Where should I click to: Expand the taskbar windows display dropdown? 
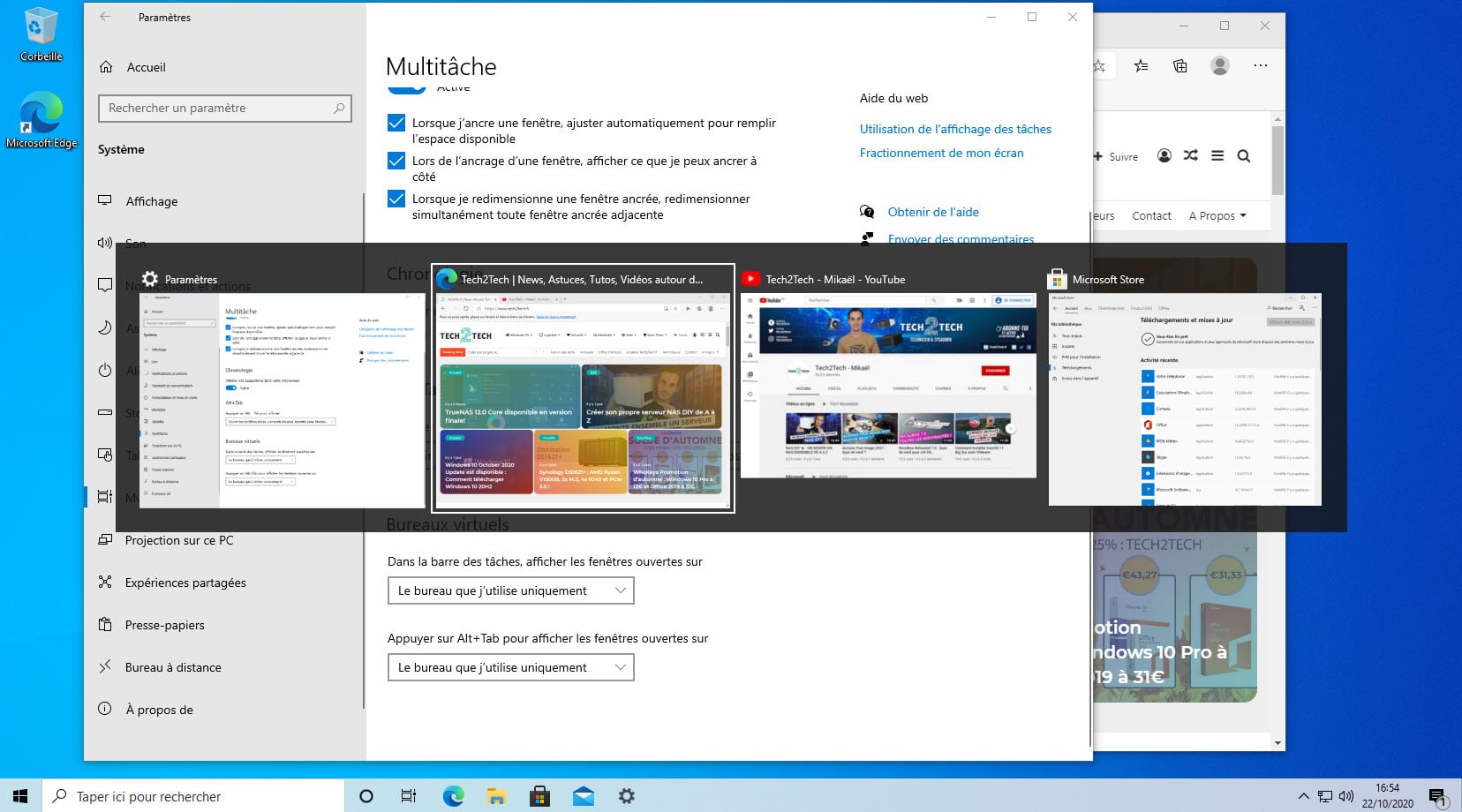click(511, 590)
